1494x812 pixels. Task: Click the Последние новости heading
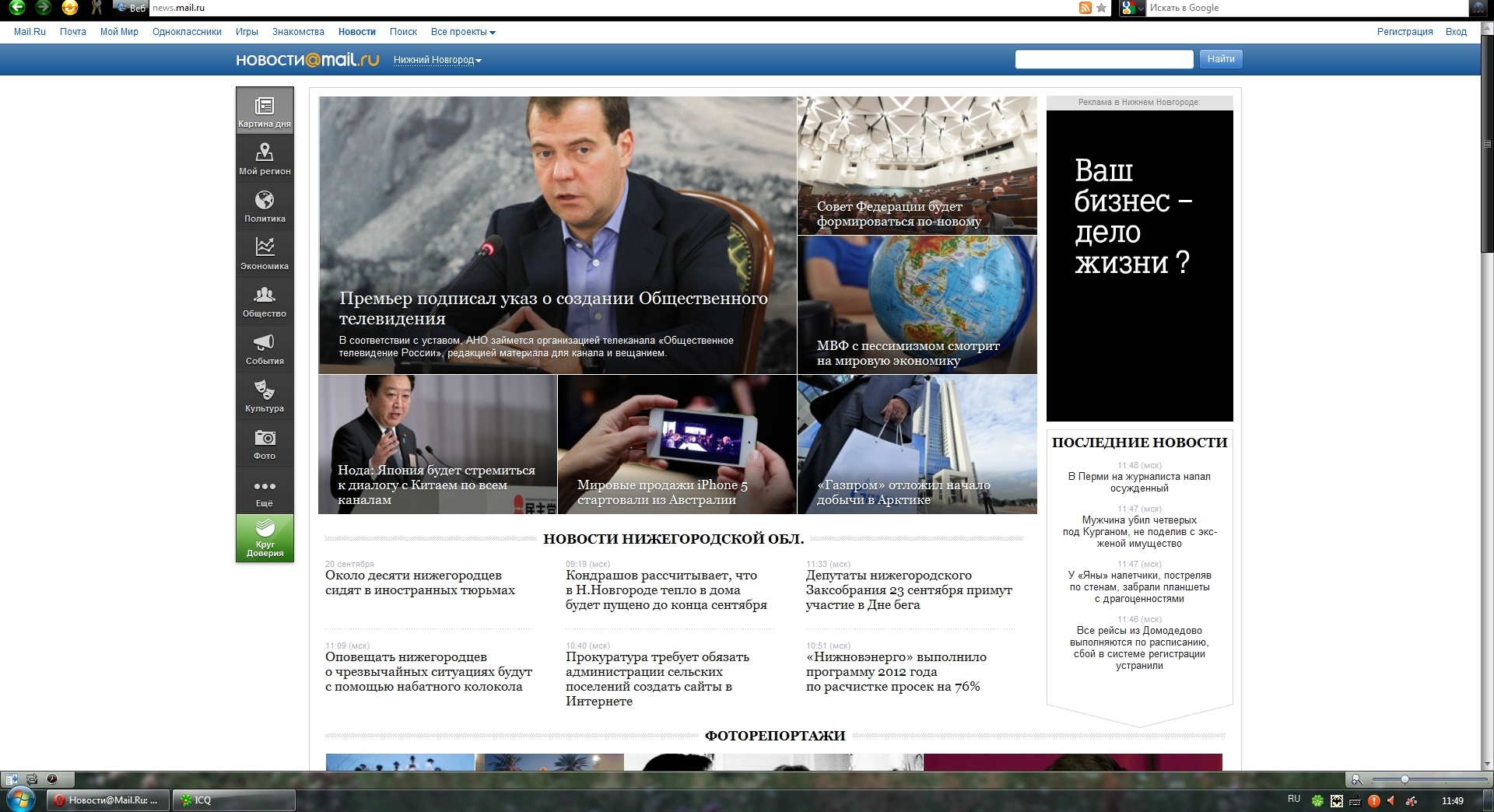(x=1139, y=443)
